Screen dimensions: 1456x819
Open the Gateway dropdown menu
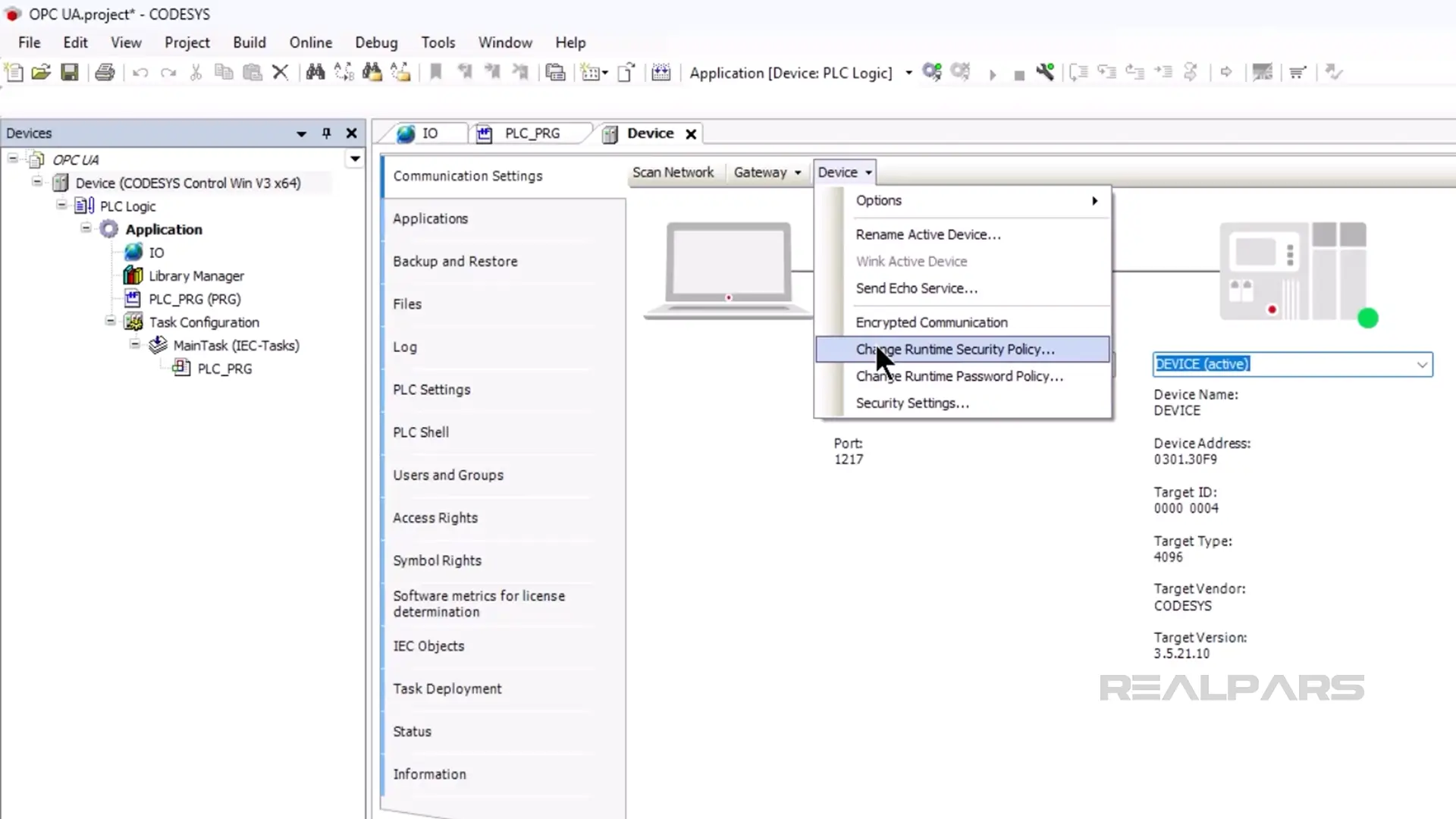(x=767, y=173)
